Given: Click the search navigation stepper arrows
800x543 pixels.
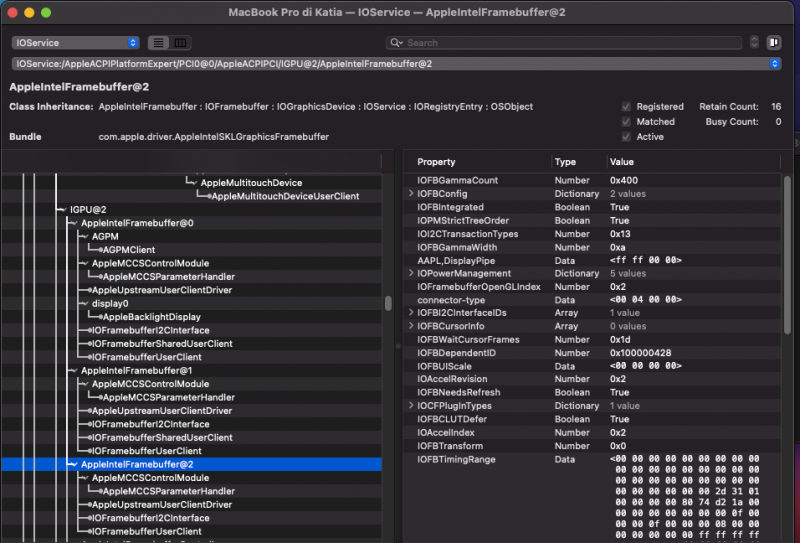Looking at the screenshot, I should pyautogui.click(x=754, y=43).
